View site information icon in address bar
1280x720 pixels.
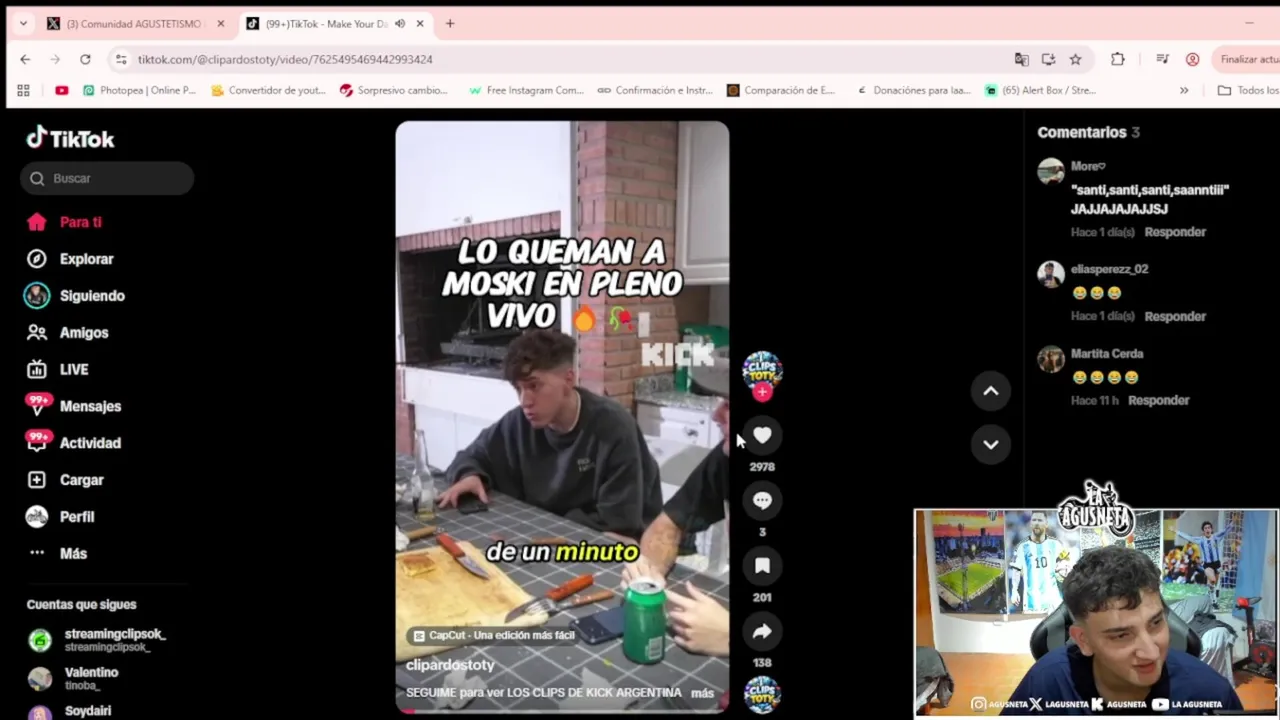coord(121,59)
